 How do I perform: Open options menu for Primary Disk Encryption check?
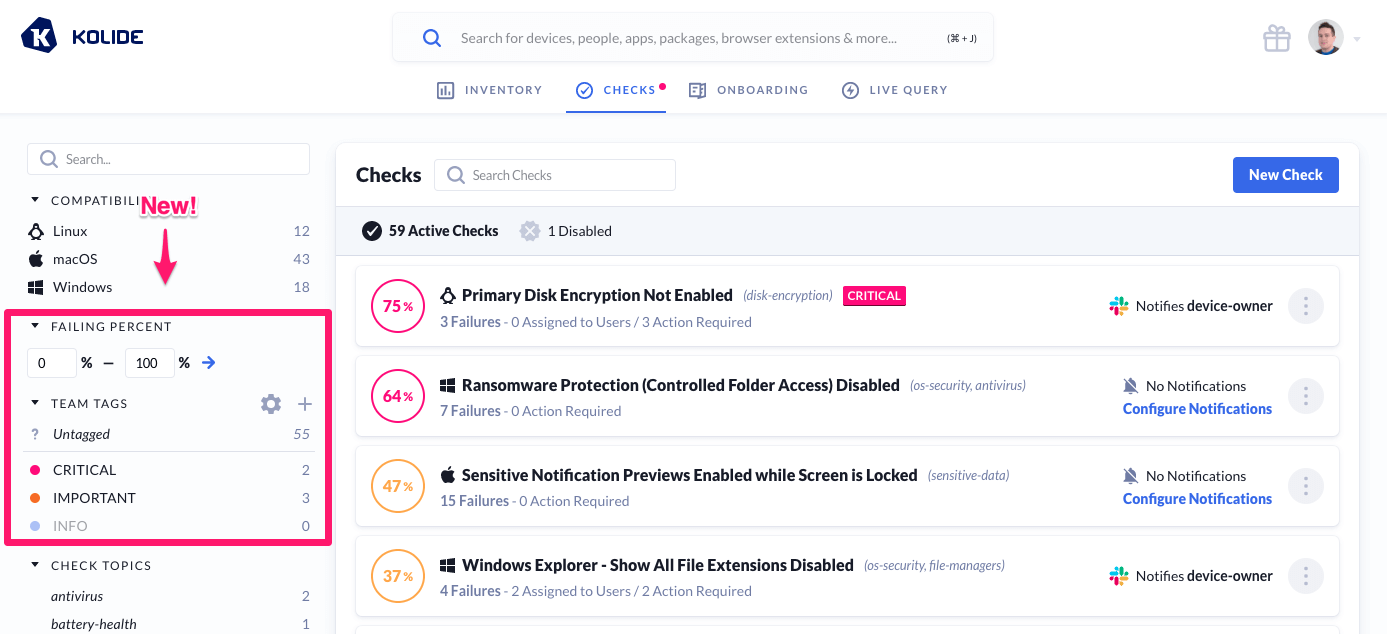click(1305, 306)
